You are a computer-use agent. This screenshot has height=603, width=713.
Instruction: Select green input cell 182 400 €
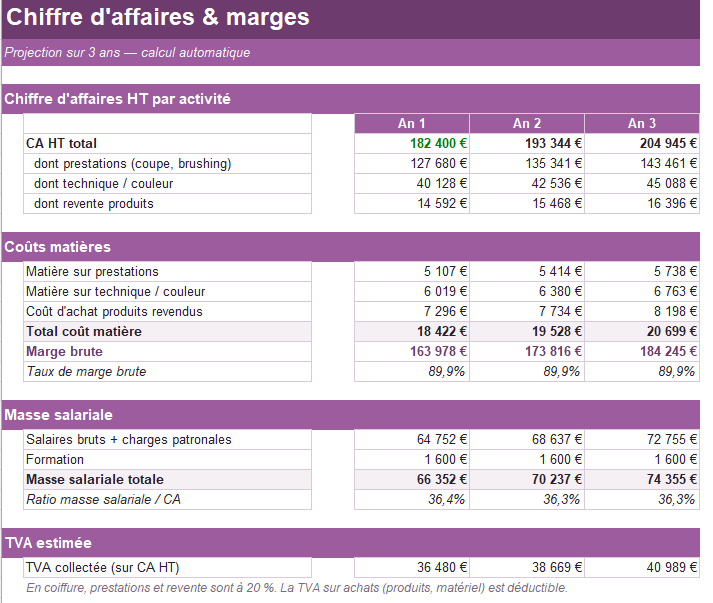tap(412, 143)
